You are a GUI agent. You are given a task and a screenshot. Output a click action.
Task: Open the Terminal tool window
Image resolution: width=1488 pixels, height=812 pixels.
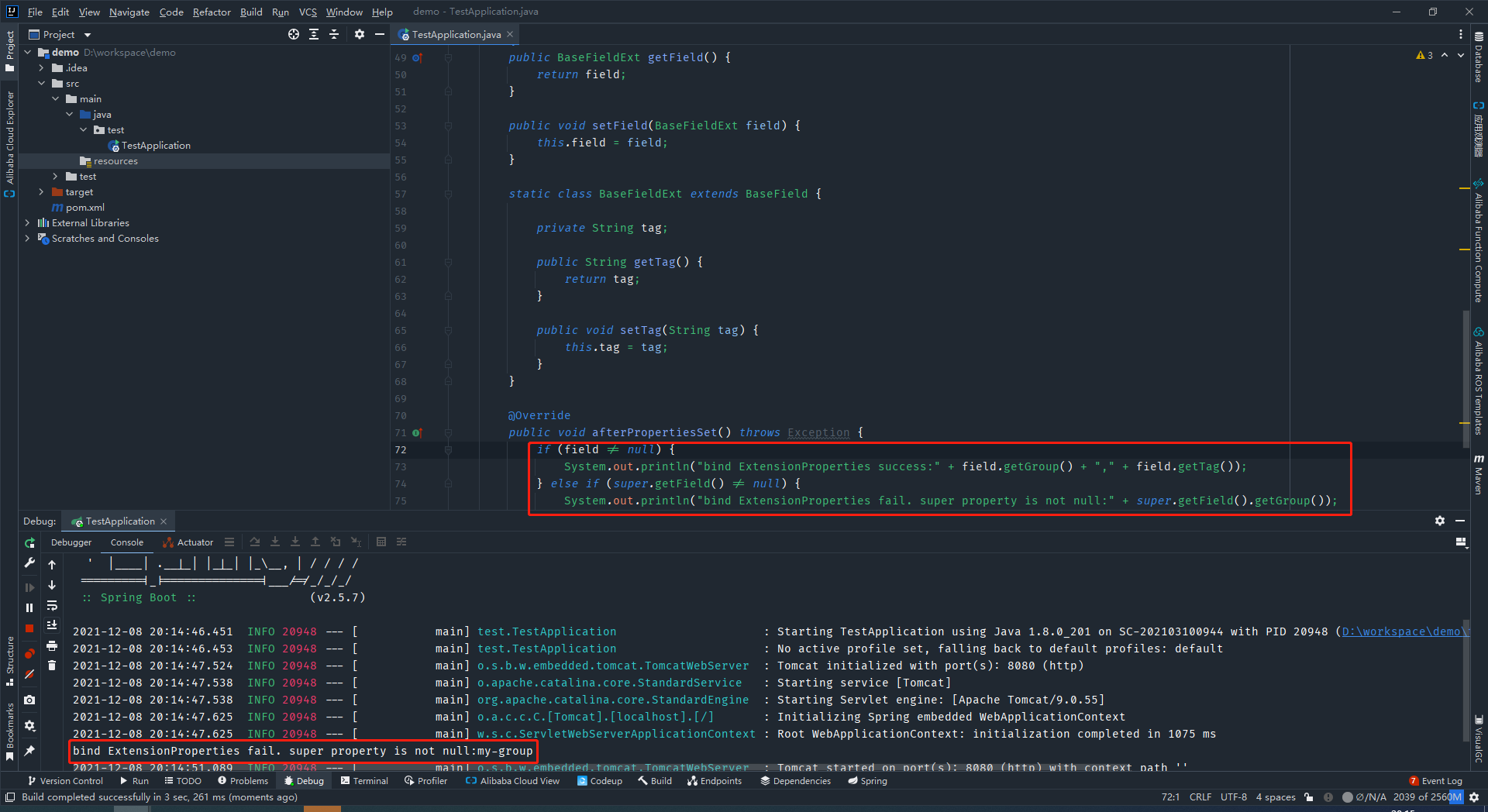pyautogui.click(x=364, y=781)
